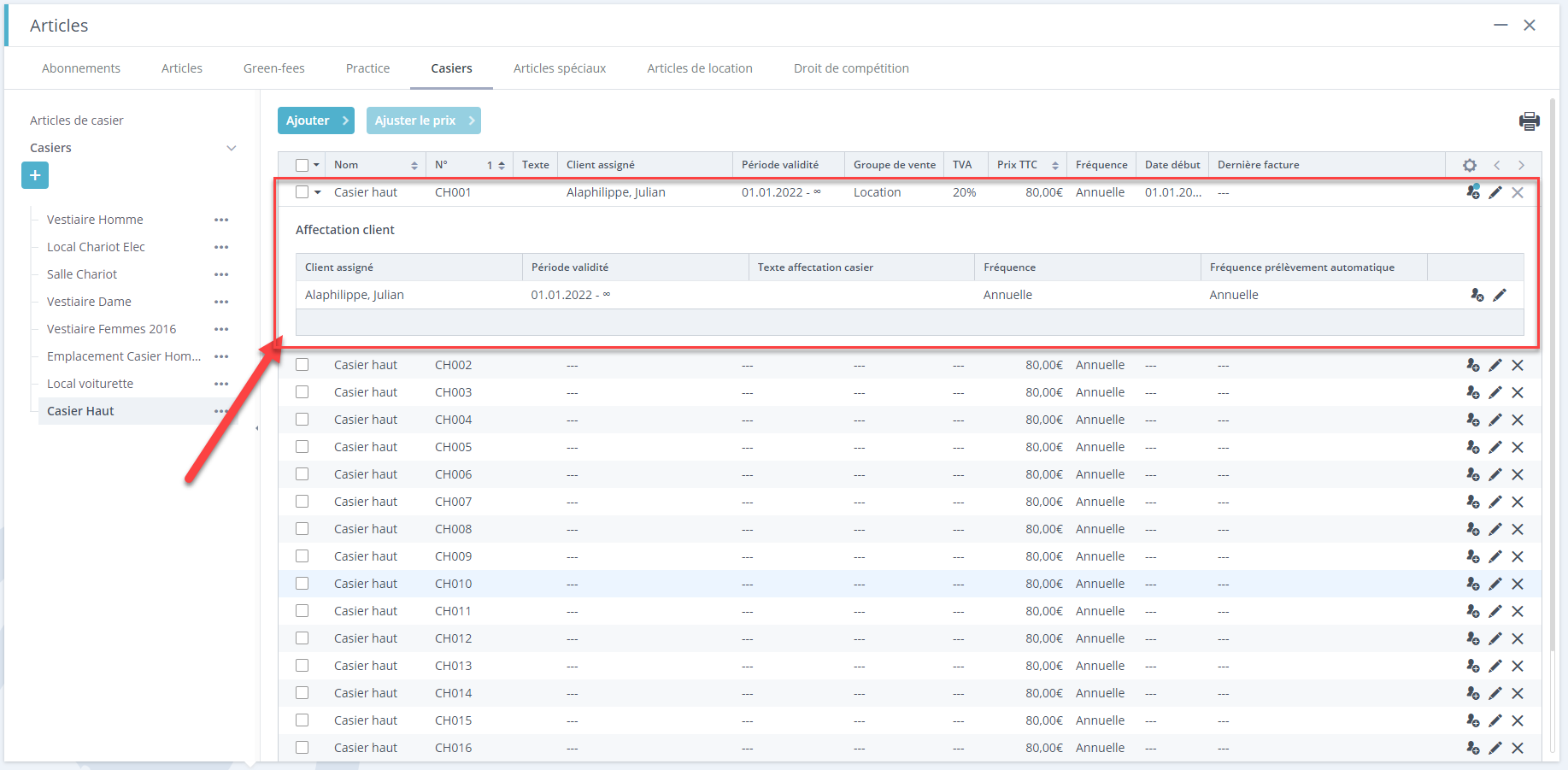The height and width of the screenshot is (770, 1568).
Task: Switch to the Abonnements tab
Action: [x=81, y=68]
